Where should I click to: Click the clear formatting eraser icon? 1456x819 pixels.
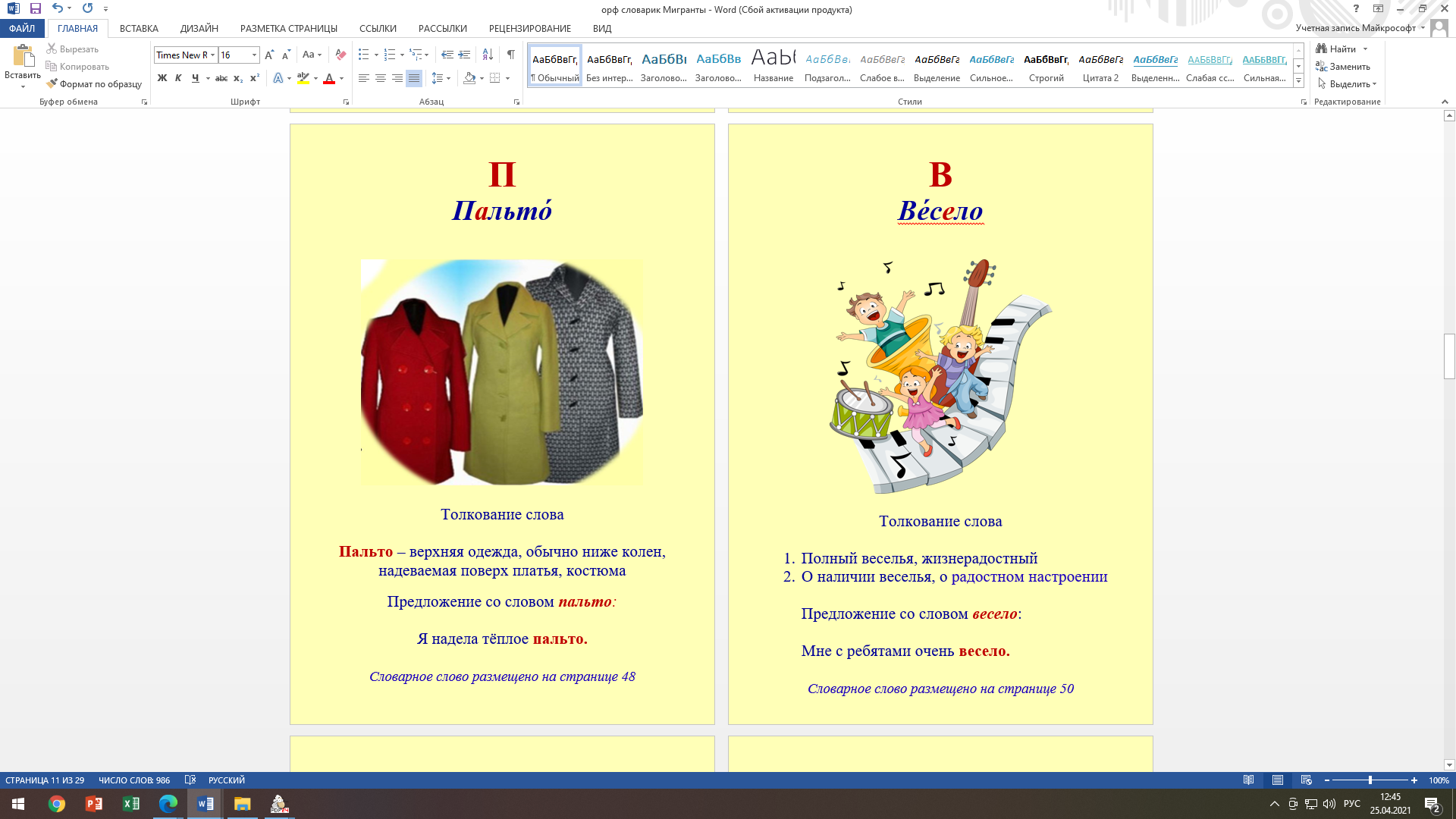pos(340,55)
